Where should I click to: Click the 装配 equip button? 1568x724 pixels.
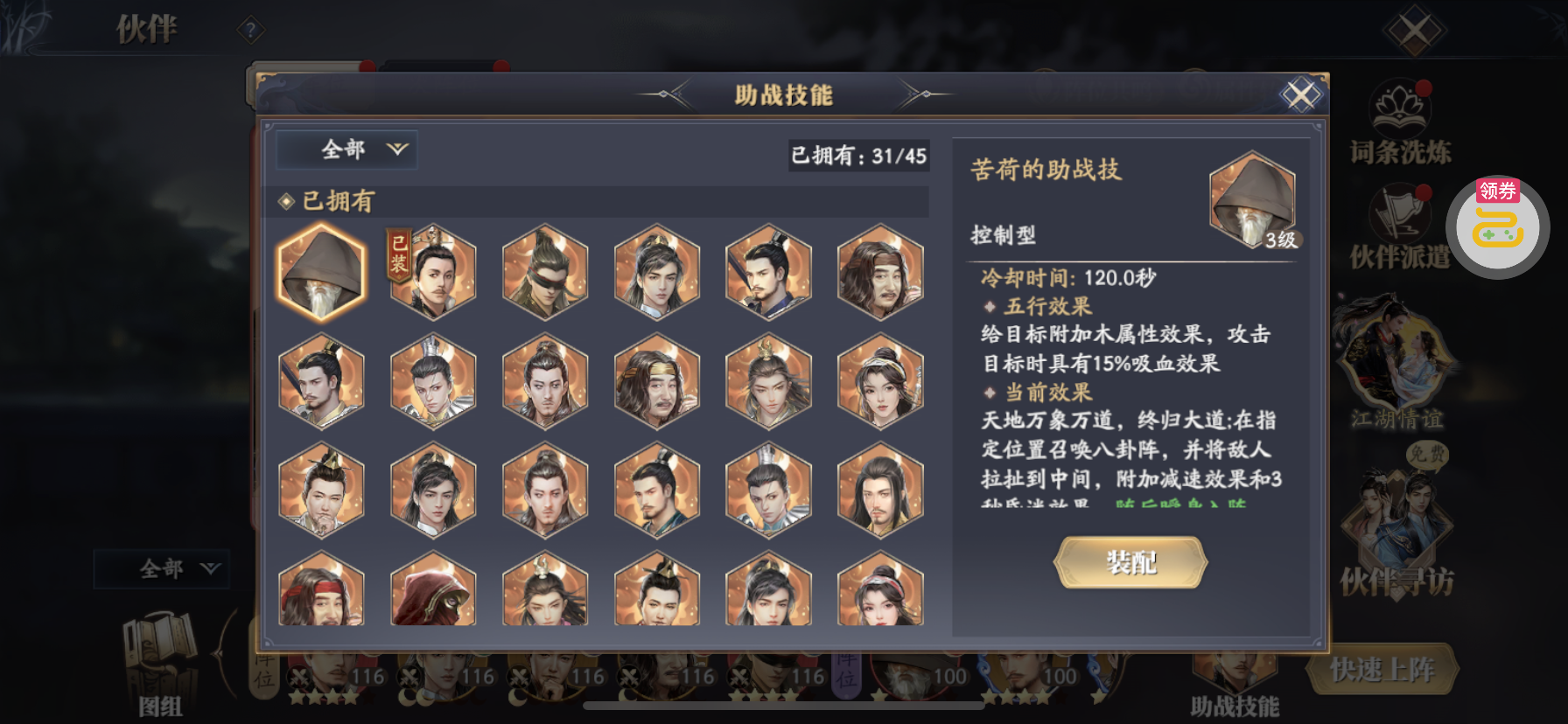coord(1130,562)
